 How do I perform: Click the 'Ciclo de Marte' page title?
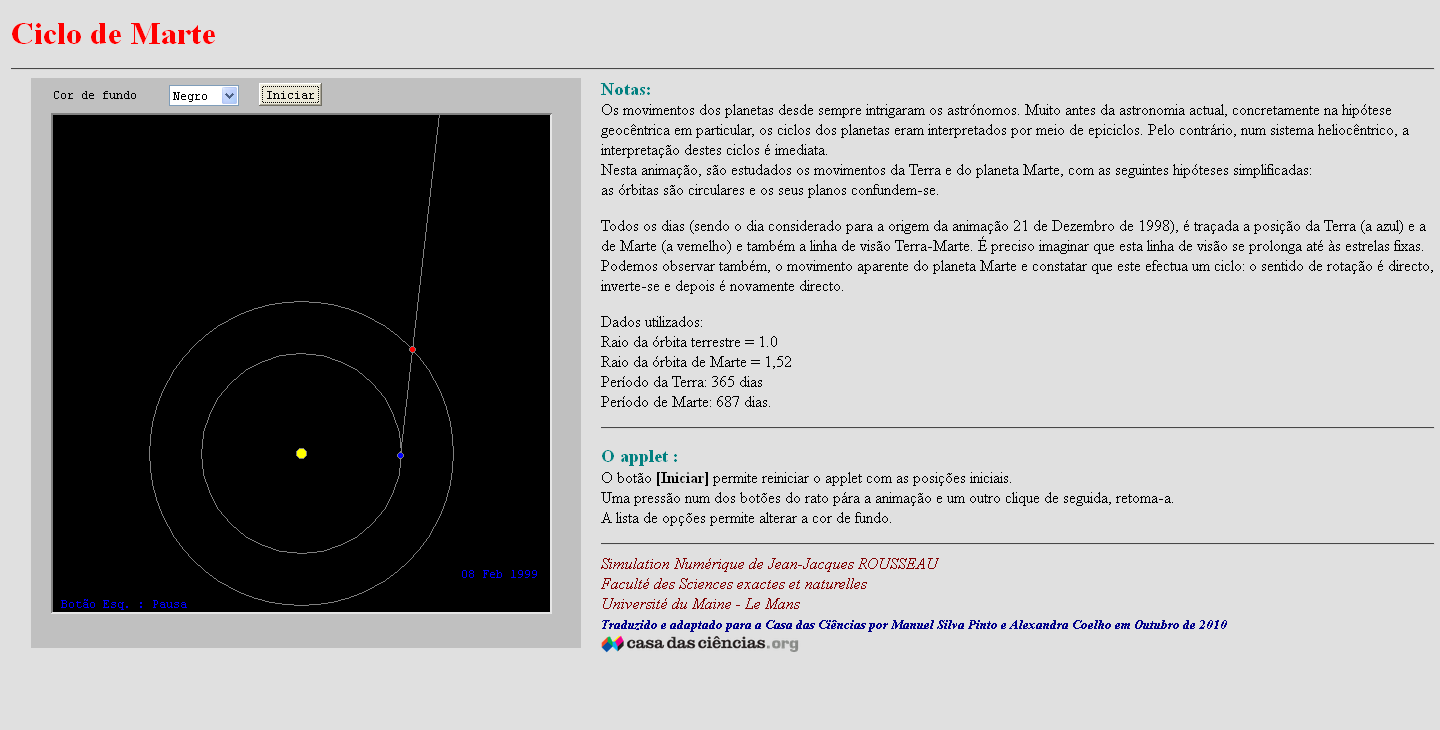[113, 34]
